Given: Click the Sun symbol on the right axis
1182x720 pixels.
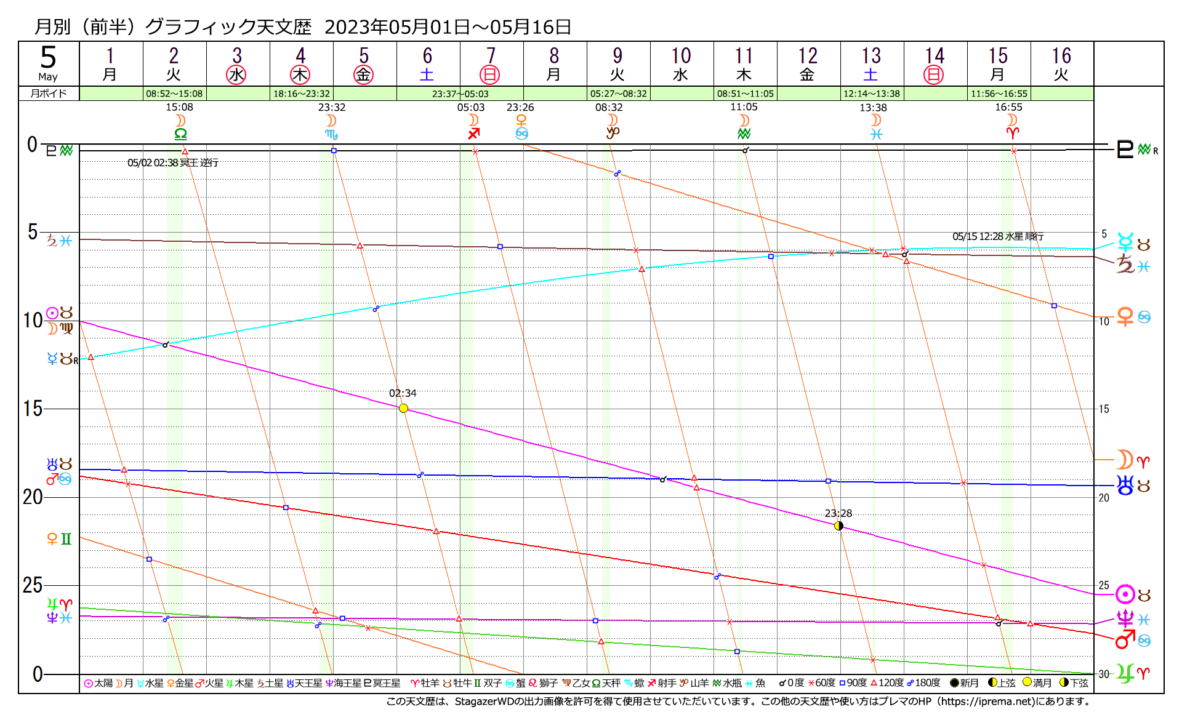Looking at the screenshot, I should coord(1125,593).
